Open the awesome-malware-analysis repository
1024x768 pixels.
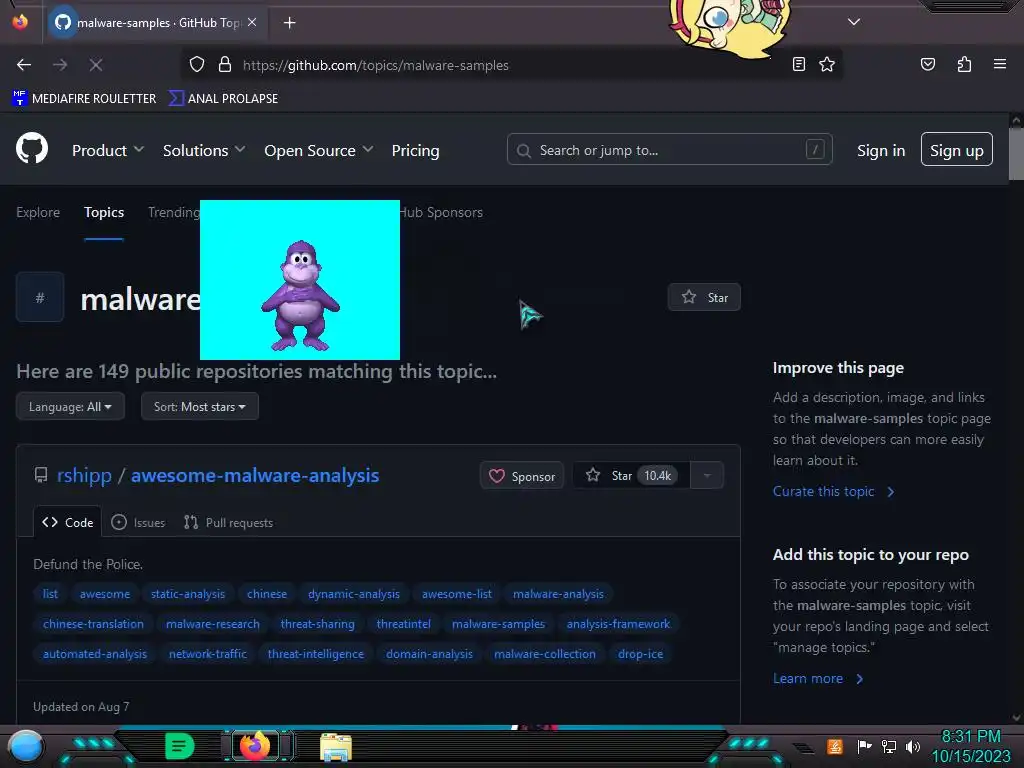click(x=255, y=475)
